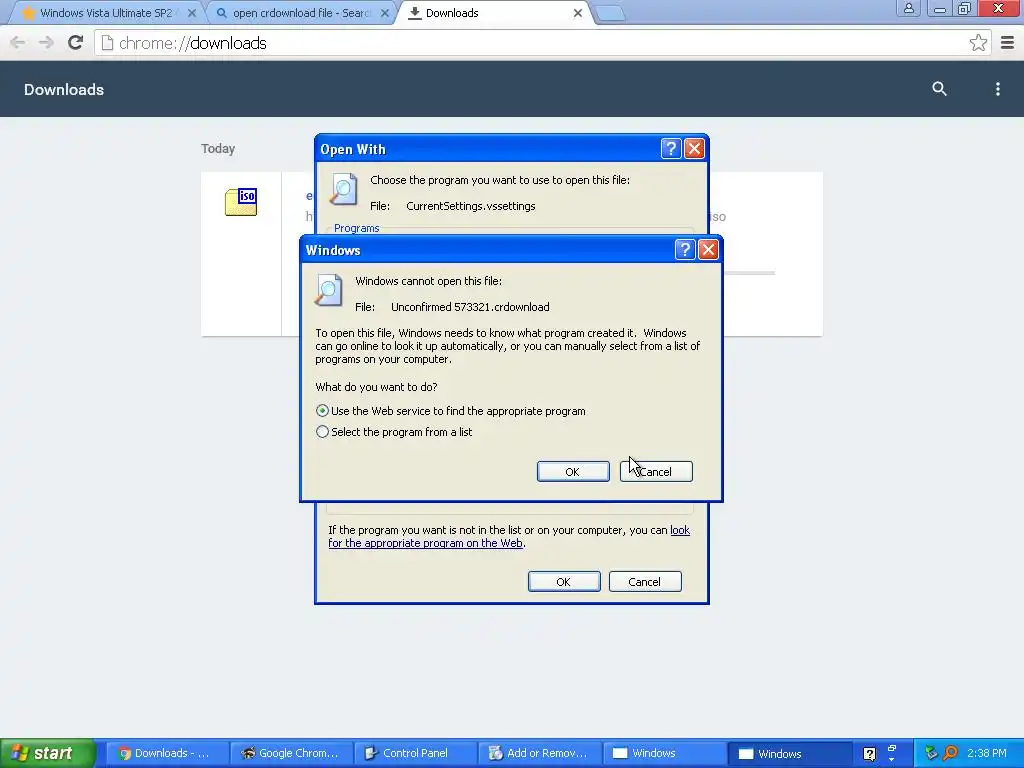The image size is (1024, 768).
Task: Search downloads with the magnifier icon
Action: click(939, 89)
